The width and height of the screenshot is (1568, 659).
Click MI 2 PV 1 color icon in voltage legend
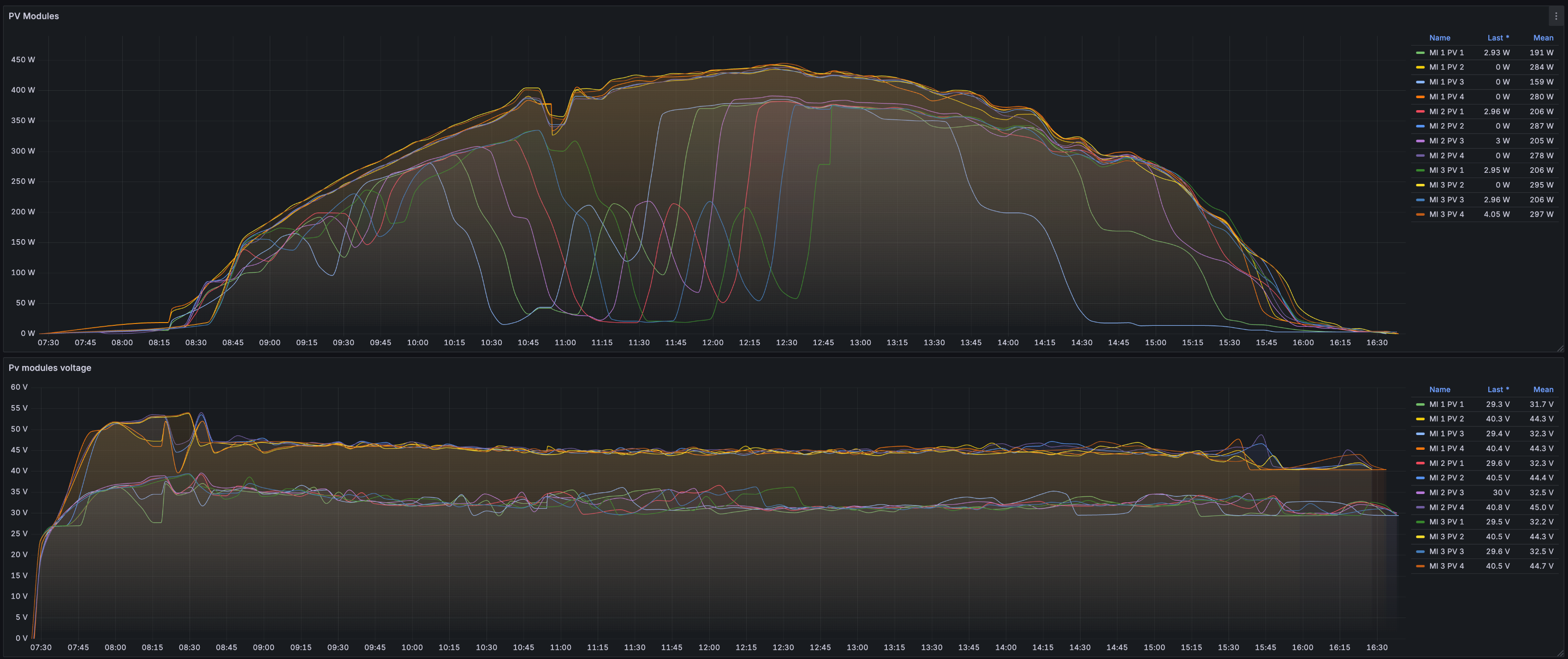point(1420,464)
